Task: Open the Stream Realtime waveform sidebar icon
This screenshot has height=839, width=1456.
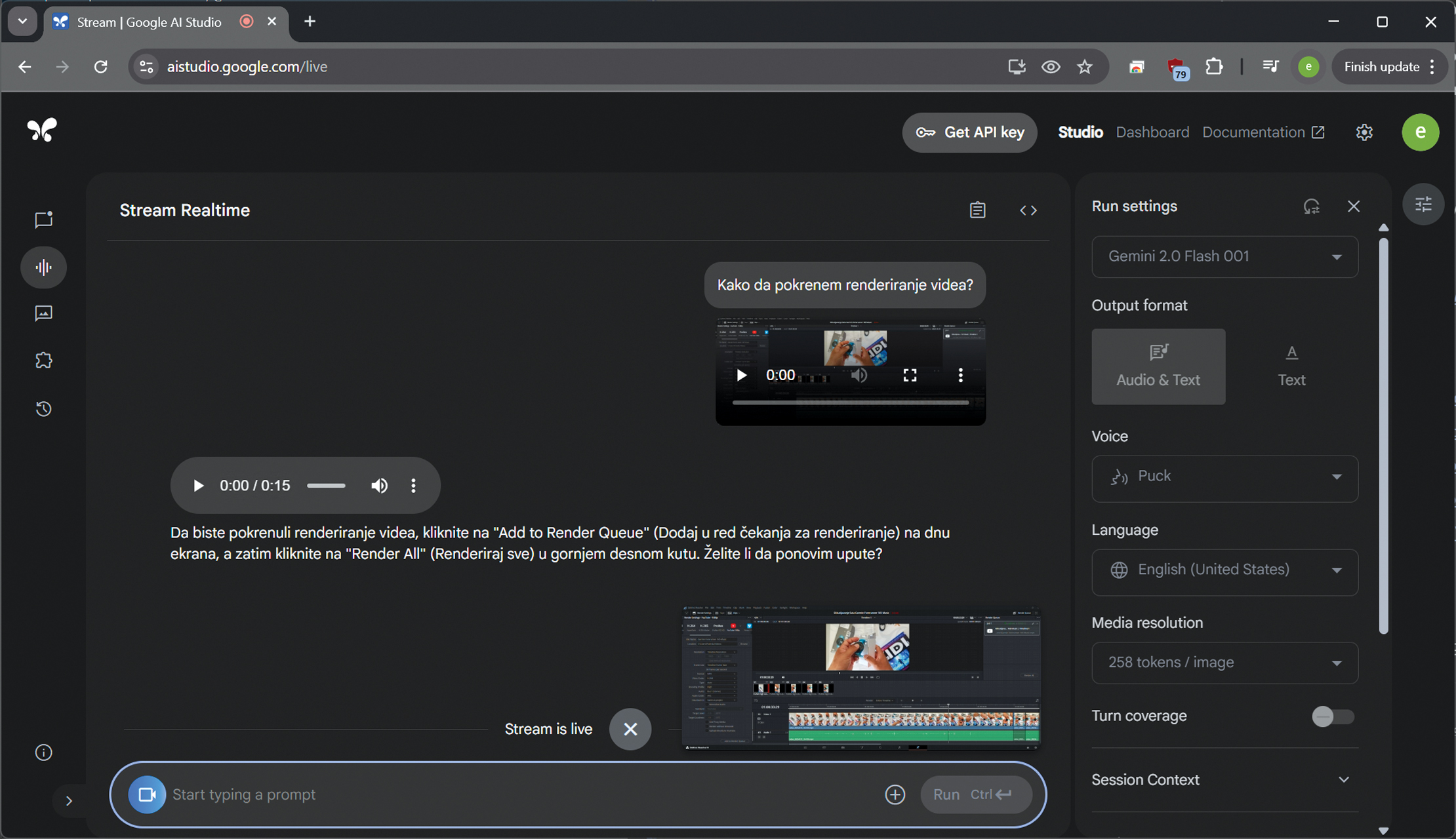Action: click(43, 267)
